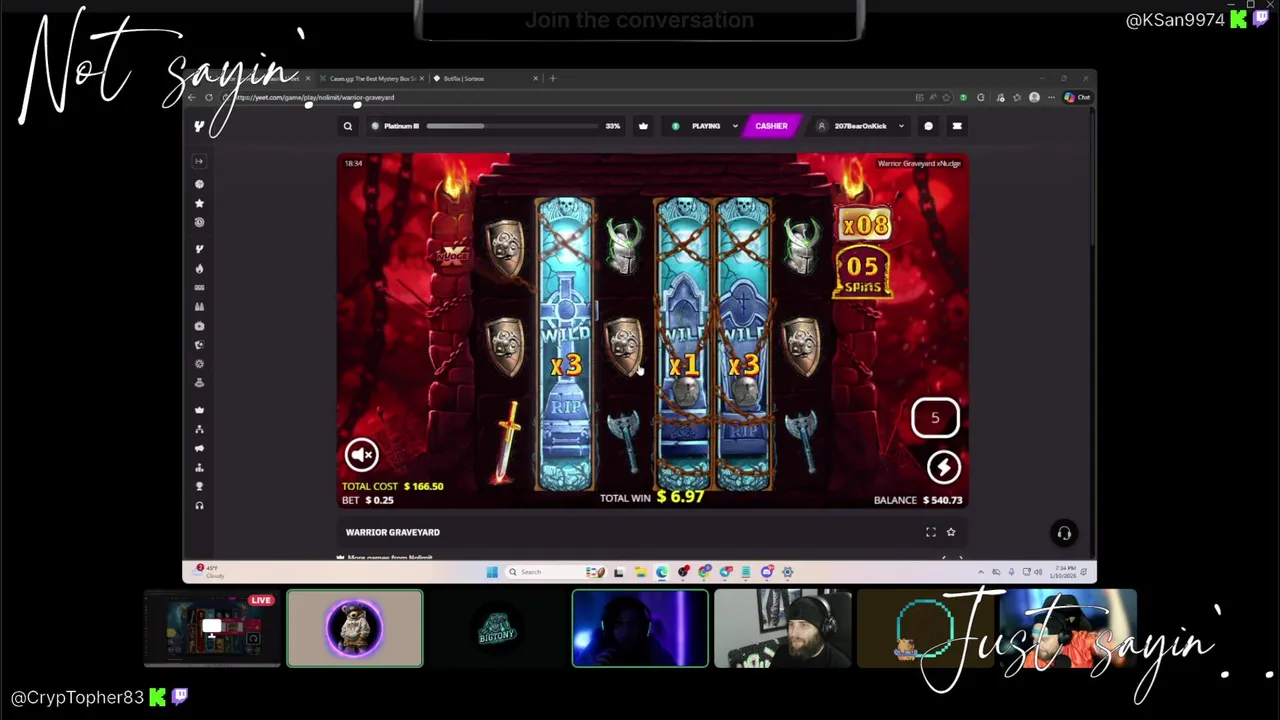Click the @CrypTopher83 handle text

(x=78, y=697)
